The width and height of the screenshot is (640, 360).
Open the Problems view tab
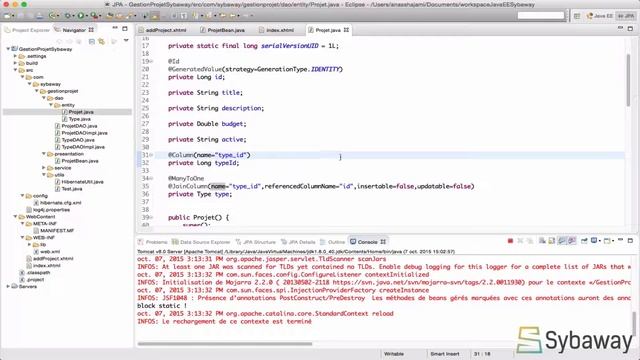153,242
